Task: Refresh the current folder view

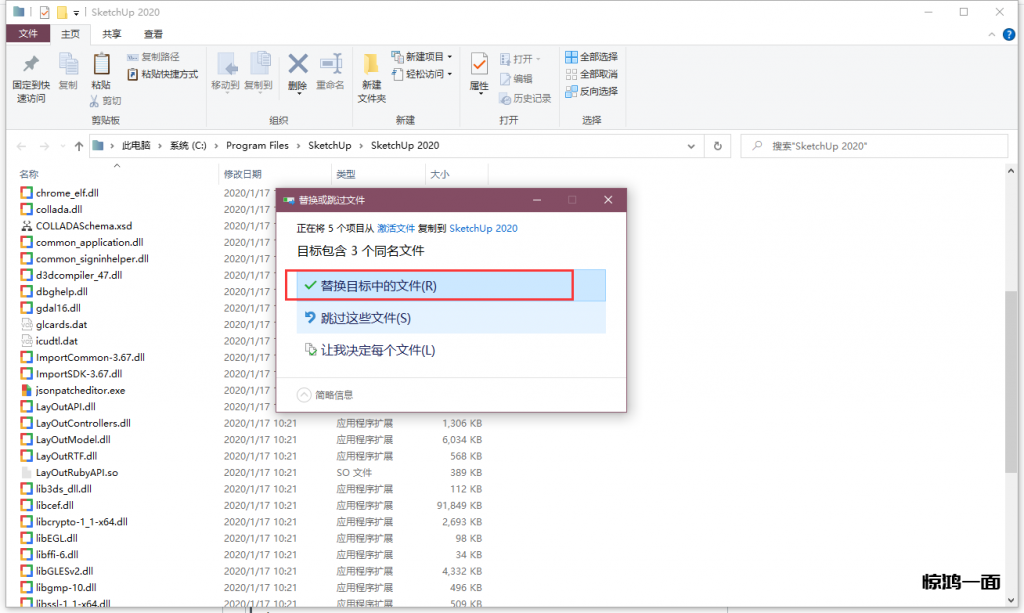Action: click(x=717, y=146)
